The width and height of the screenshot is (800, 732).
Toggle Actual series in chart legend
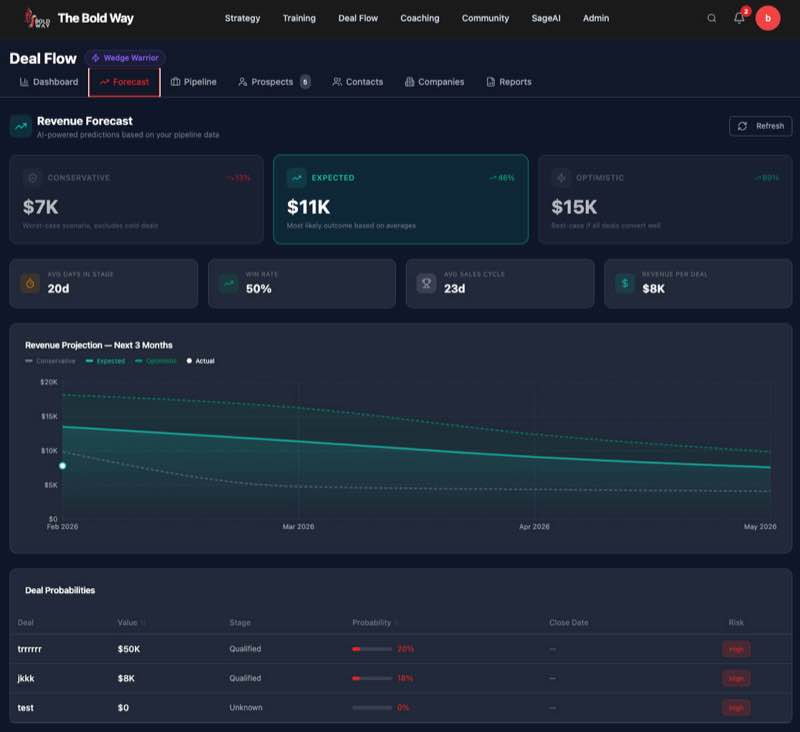tap(200, 361)
